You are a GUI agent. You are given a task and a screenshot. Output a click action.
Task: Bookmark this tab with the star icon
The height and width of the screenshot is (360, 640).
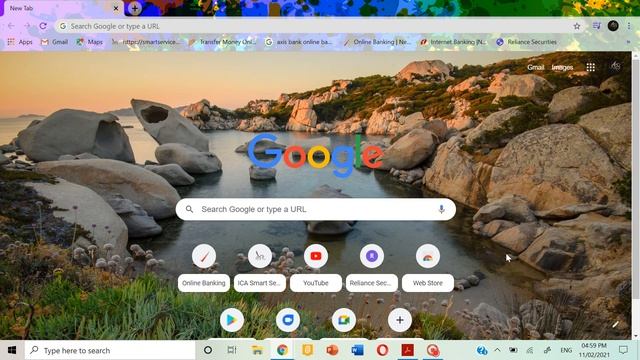(x=577, y=26)
